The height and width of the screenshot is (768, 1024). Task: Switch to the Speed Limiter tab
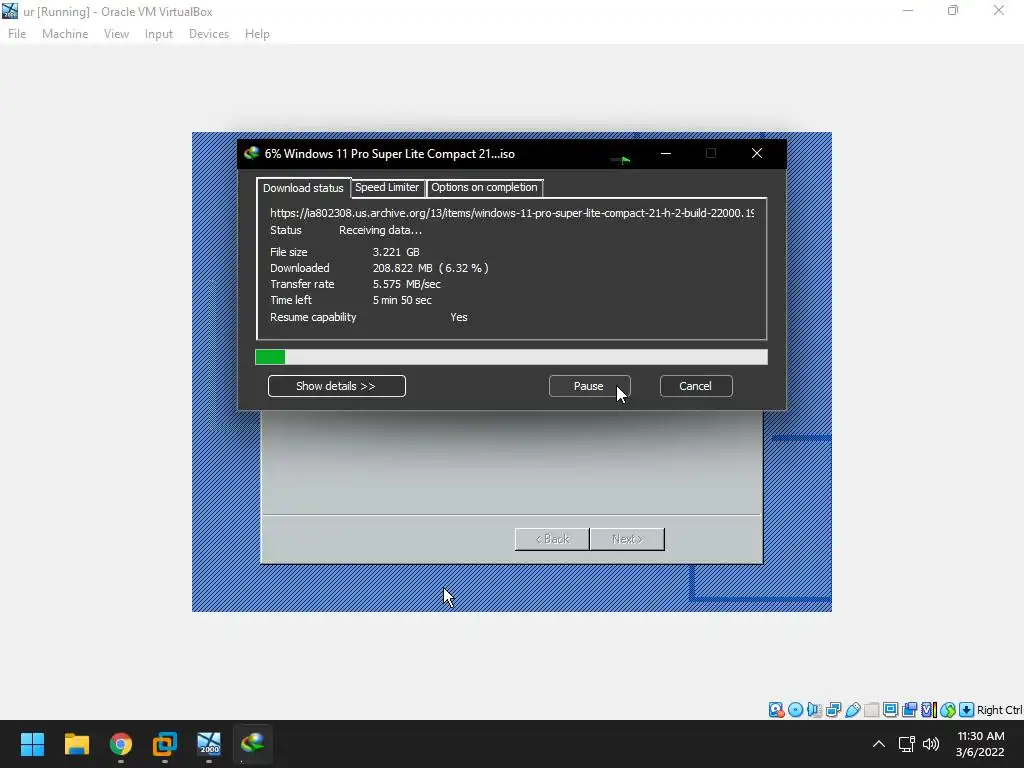pos(387,187)
